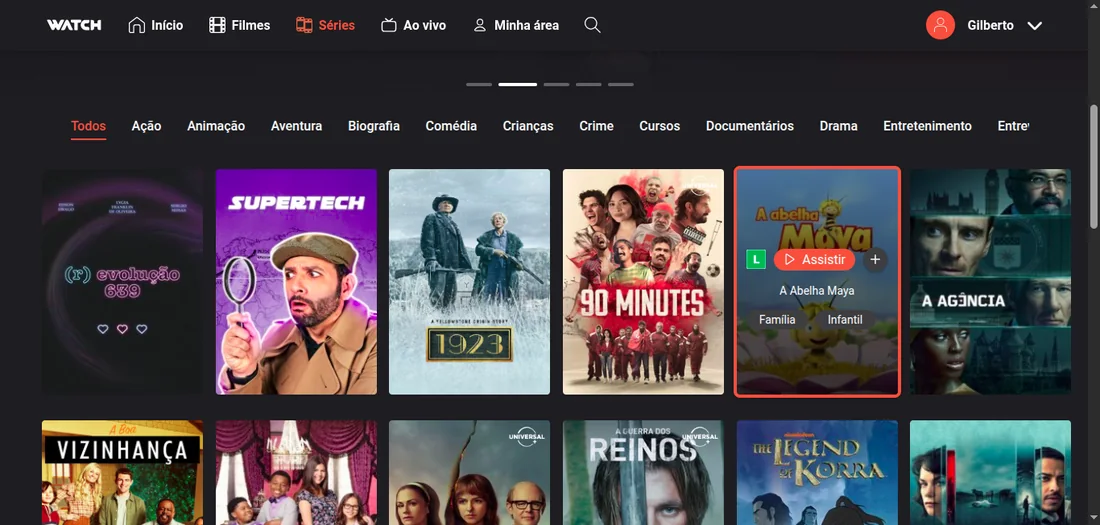The width and height of the screenshot is (1100, 525).
Task: Click the WATCH logo
Action: click(74, 25)
